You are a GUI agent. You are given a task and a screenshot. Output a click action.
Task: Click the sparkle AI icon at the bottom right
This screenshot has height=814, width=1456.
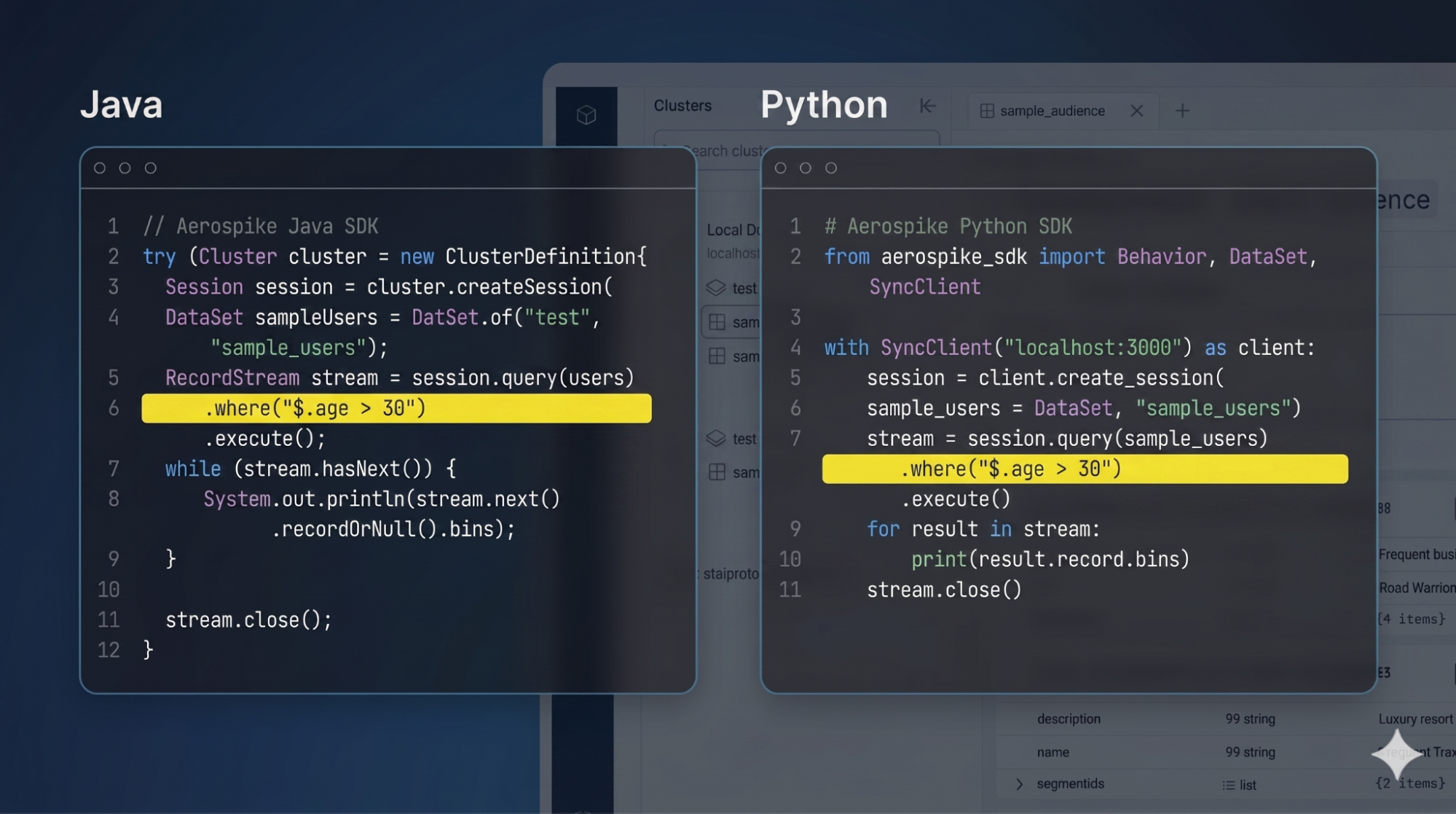point(1396,755)
